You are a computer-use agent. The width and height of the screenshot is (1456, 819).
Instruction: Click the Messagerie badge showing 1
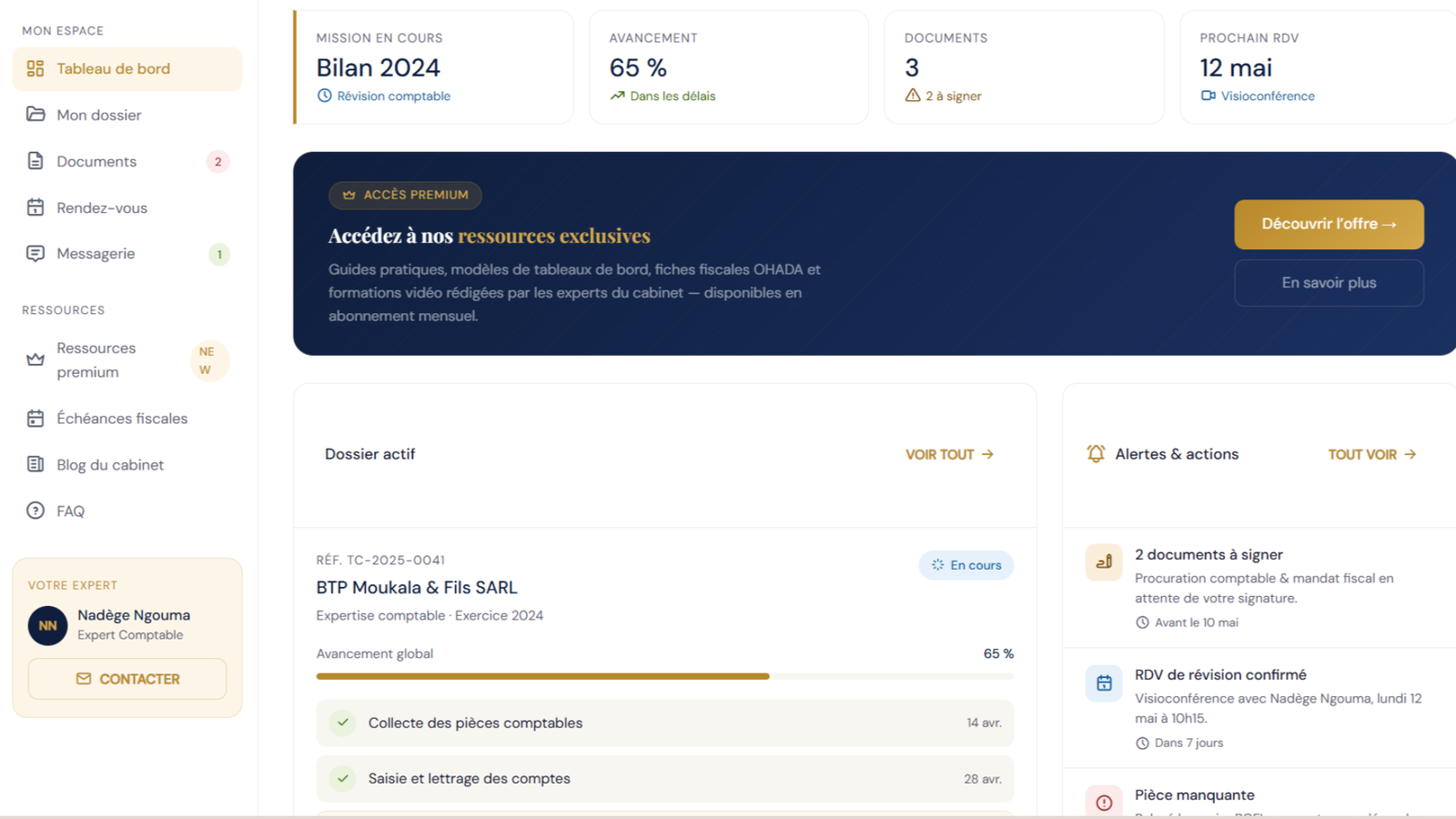[x=219, y=255]
